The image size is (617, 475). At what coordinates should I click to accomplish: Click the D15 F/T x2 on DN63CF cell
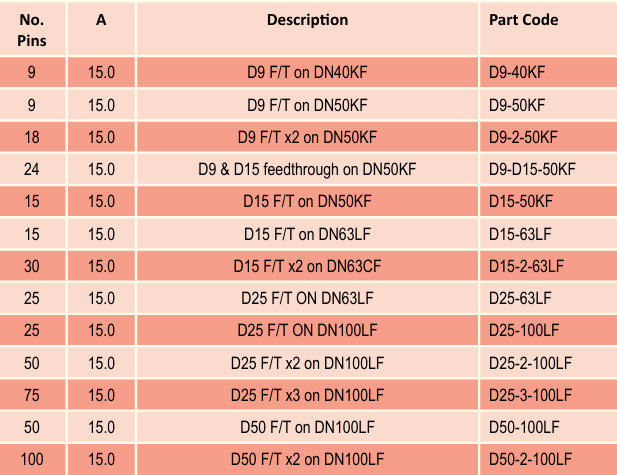coord(307,266)
